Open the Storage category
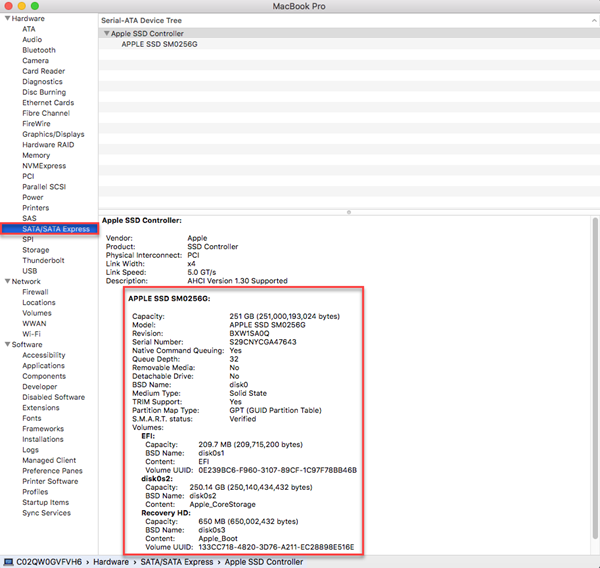Image resolution: width=600 pixels, height=568 pixels. (x=36, y=250)
